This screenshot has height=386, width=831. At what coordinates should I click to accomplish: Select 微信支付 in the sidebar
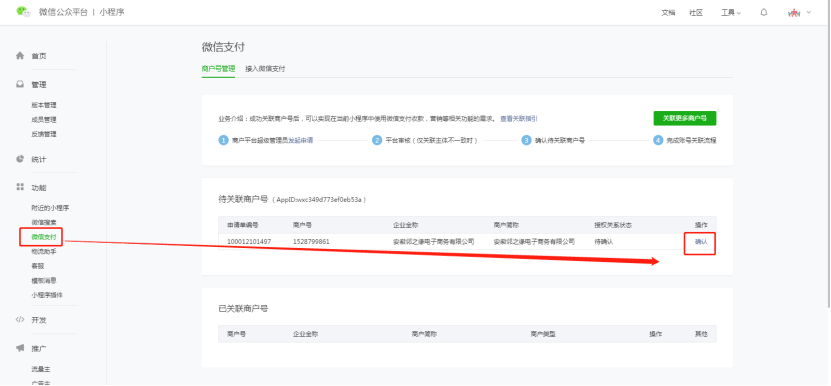[x=44, y=237]
